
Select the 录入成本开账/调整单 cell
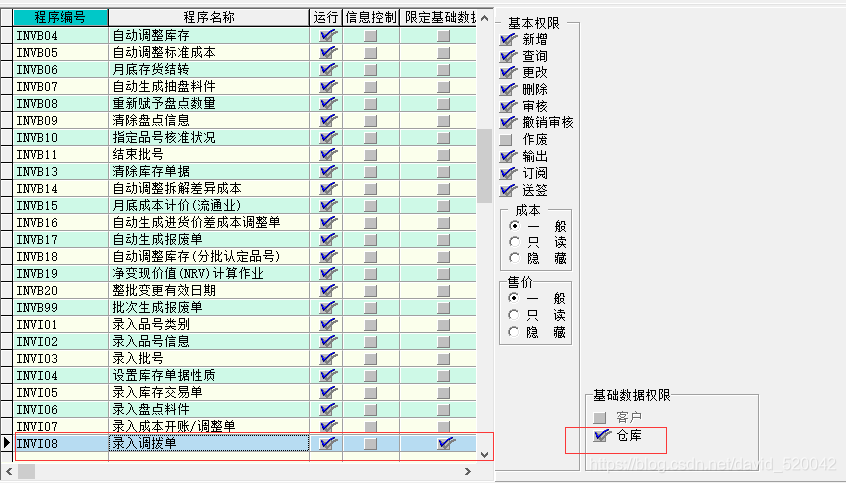[209, 427]
